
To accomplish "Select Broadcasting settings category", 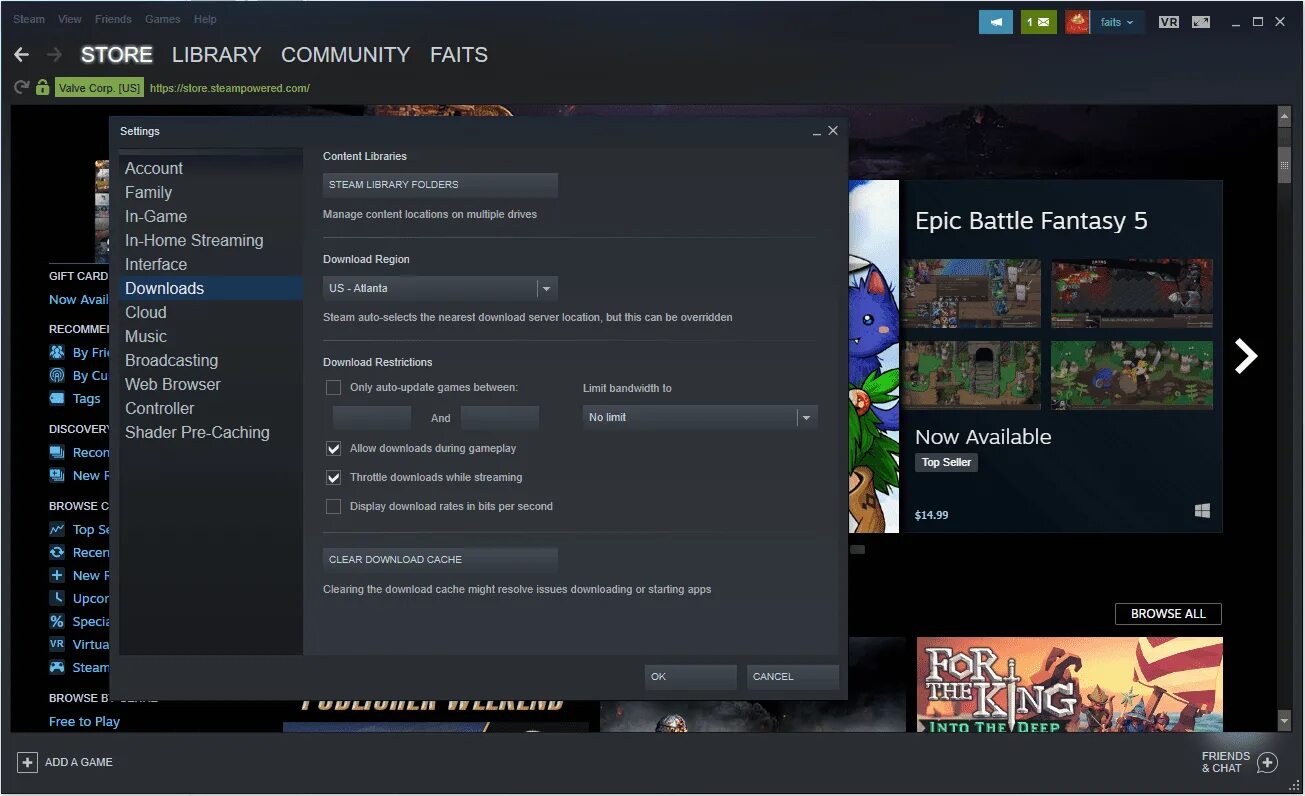I will click(x=211, y=360).
